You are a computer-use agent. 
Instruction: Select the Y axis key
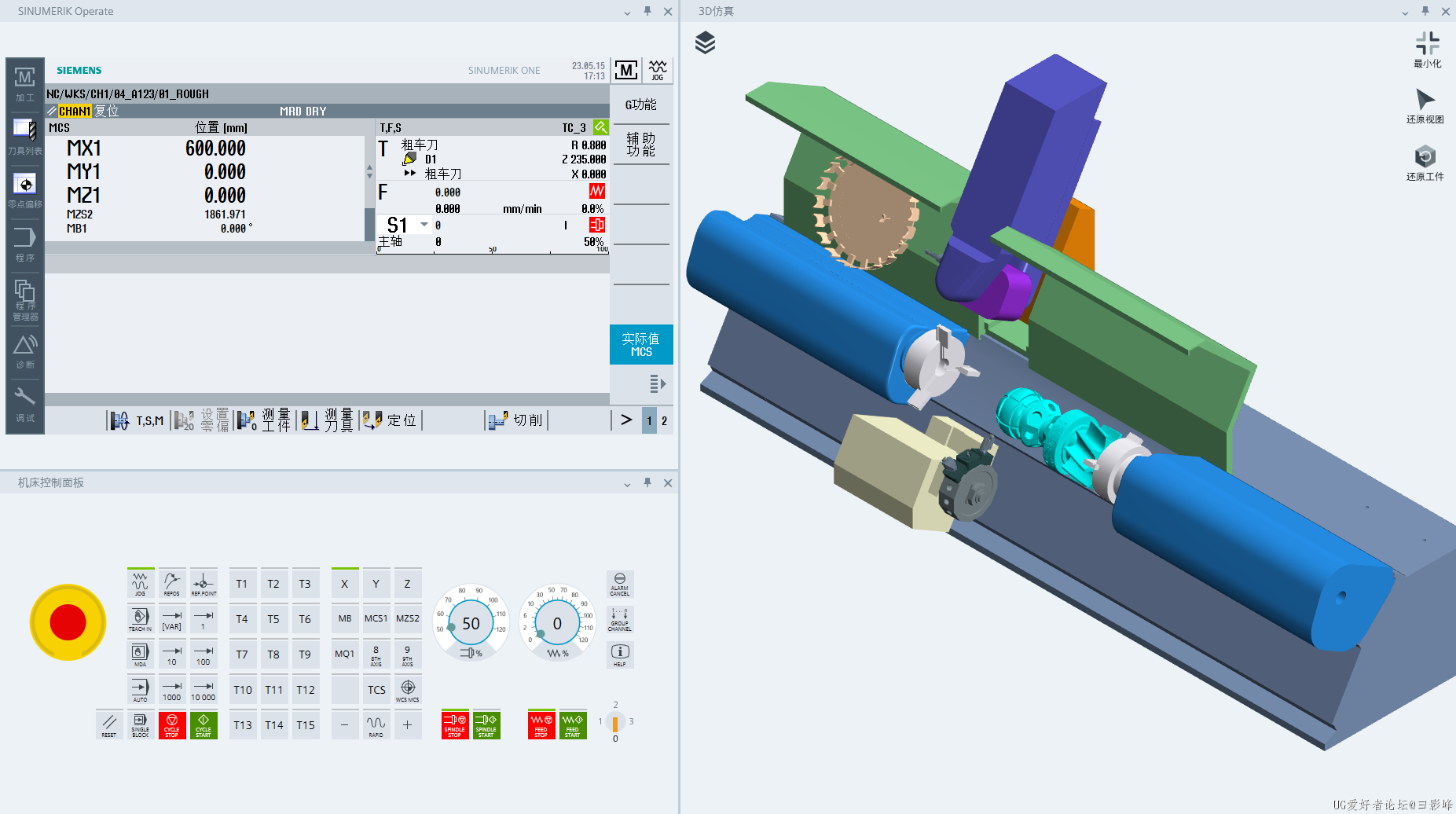376,584
